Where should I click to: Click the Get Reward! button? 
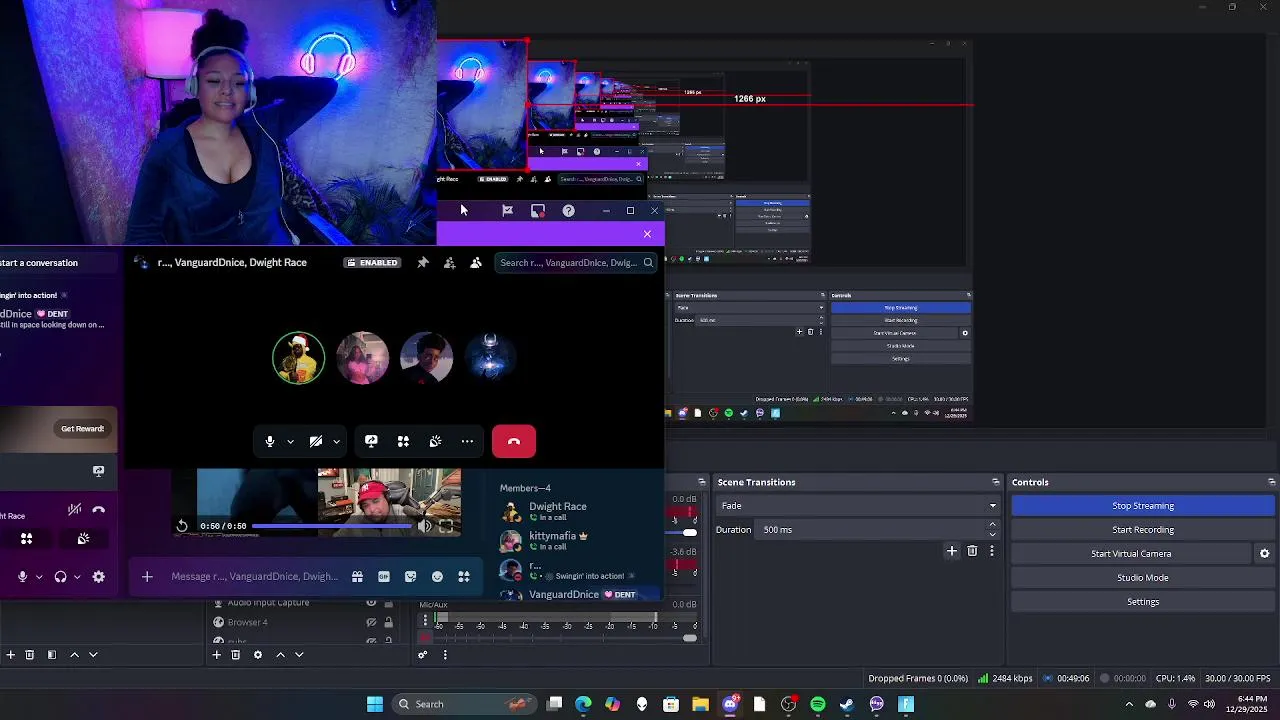pos(82,429)
